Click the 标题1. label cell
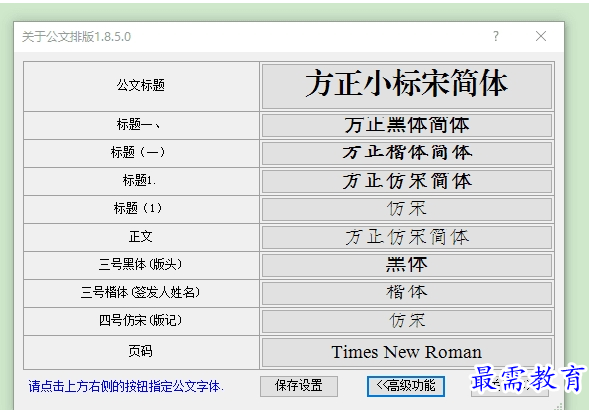The height and width of the screenshot is (410, 593). tap(141, 181)
